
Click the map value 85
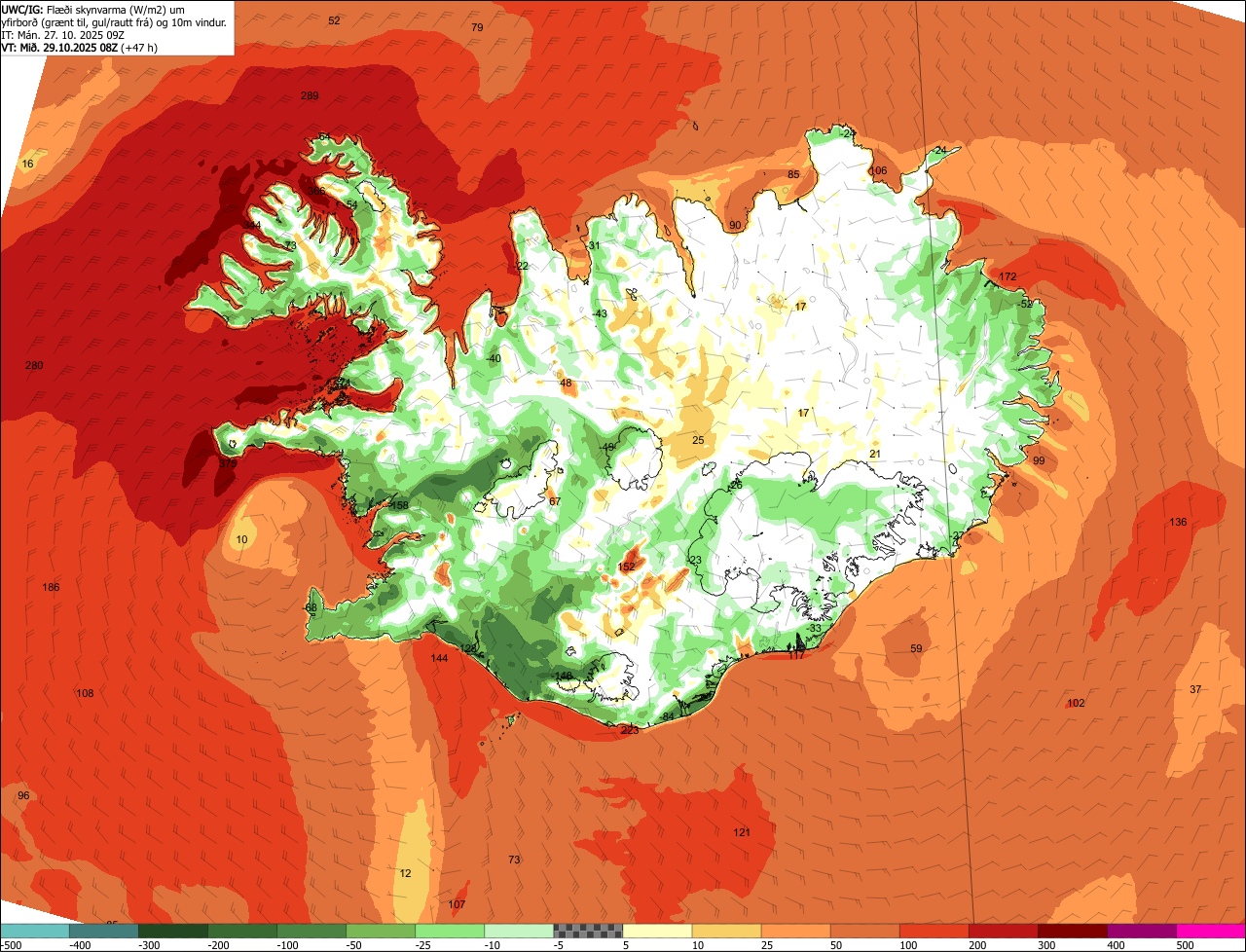(x=793, y=174)
